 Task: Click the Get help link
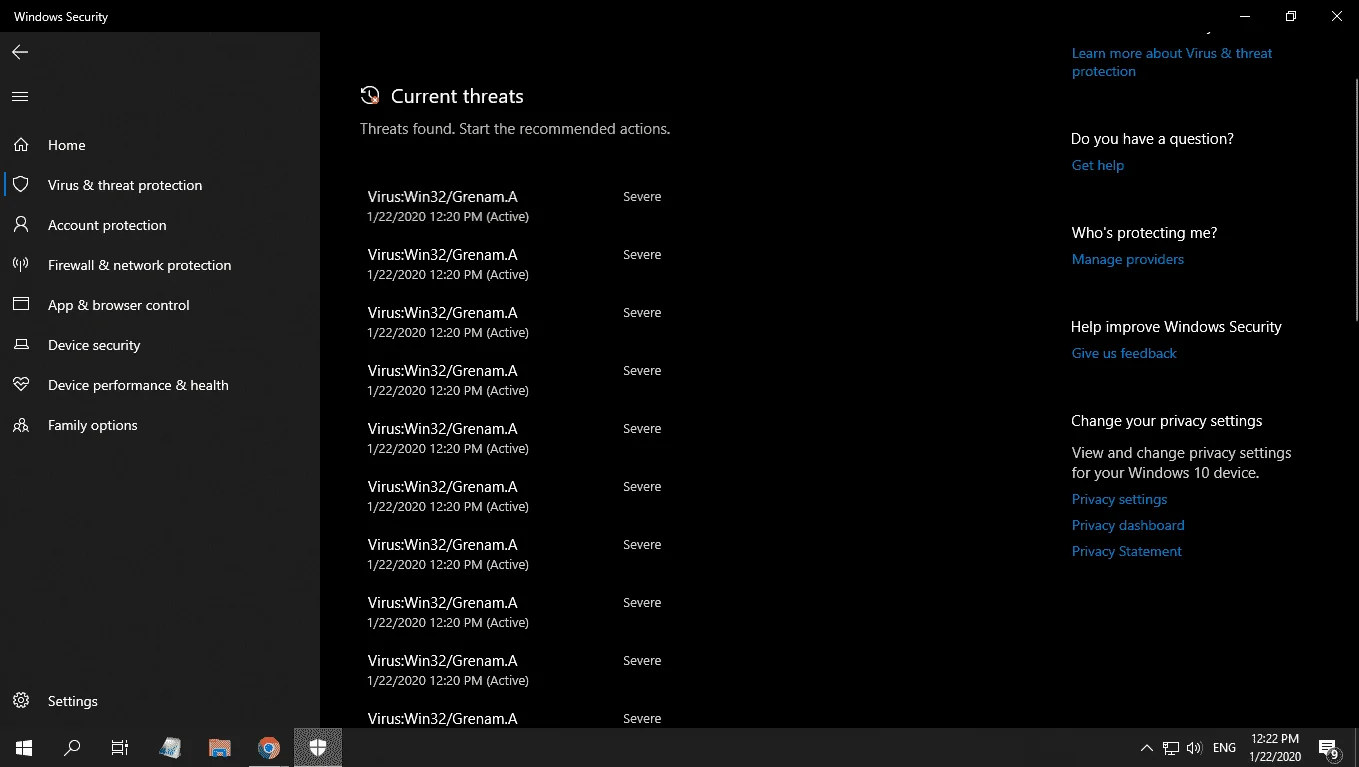point(1098,165)
